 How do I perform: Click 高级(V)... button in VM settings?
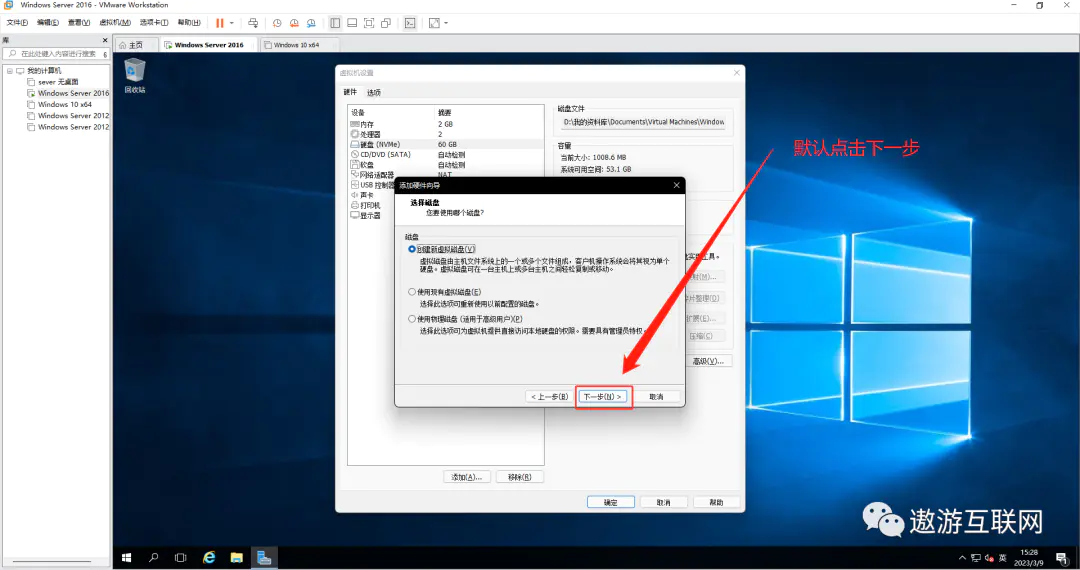(709, 361)
